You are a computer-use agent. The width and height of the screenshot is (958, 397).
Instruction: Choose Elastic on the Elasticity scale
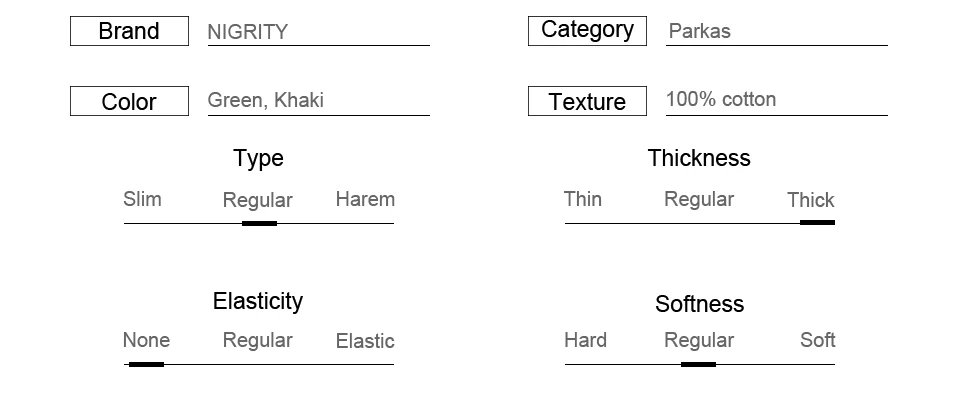(365, 341)
